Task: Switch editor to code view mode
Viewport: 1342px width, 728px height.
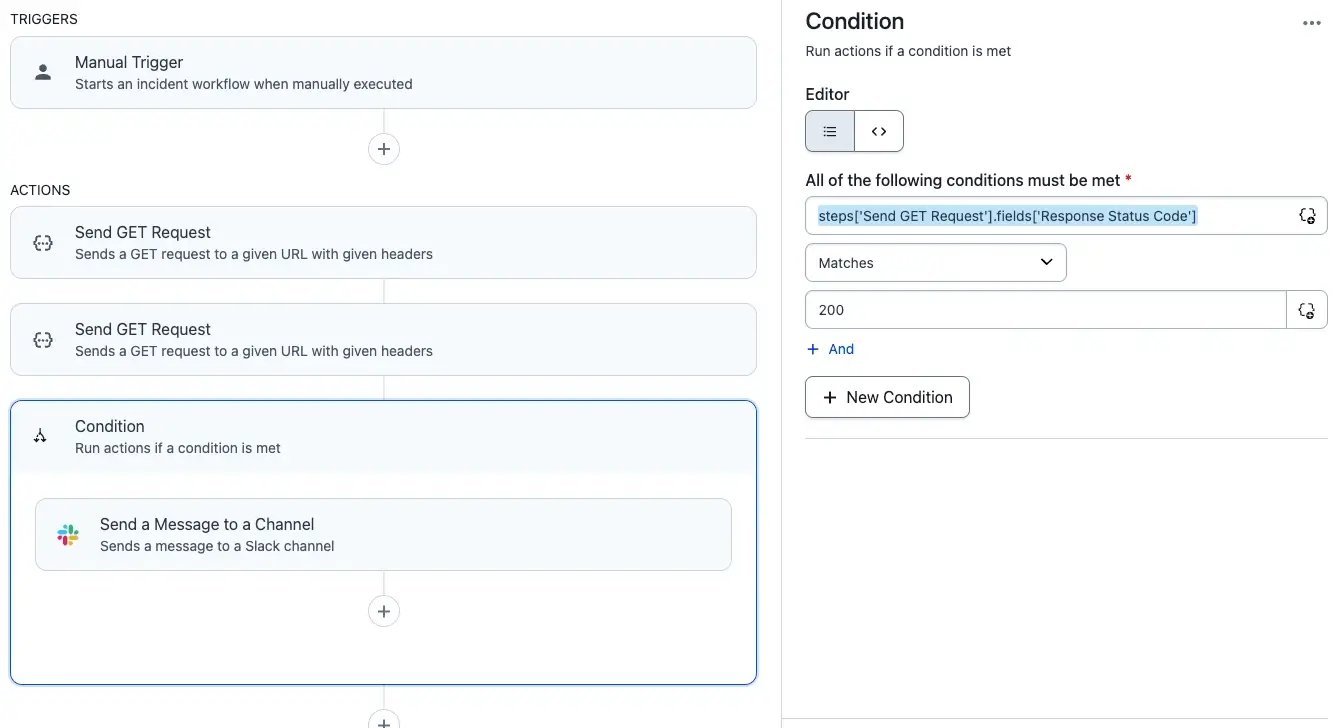Action: [879, 131]
